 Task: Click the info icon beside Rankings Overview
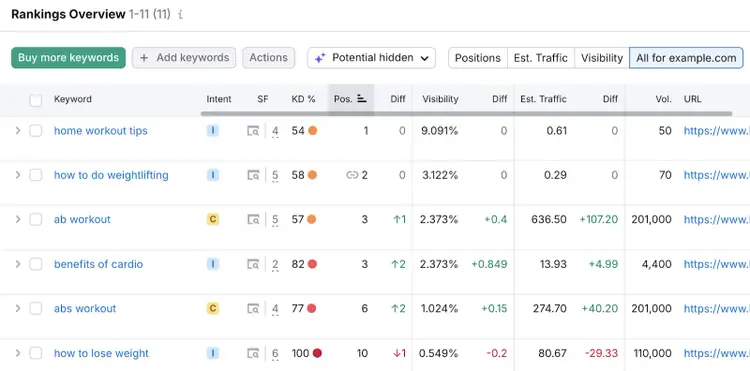tap(180, 15)
